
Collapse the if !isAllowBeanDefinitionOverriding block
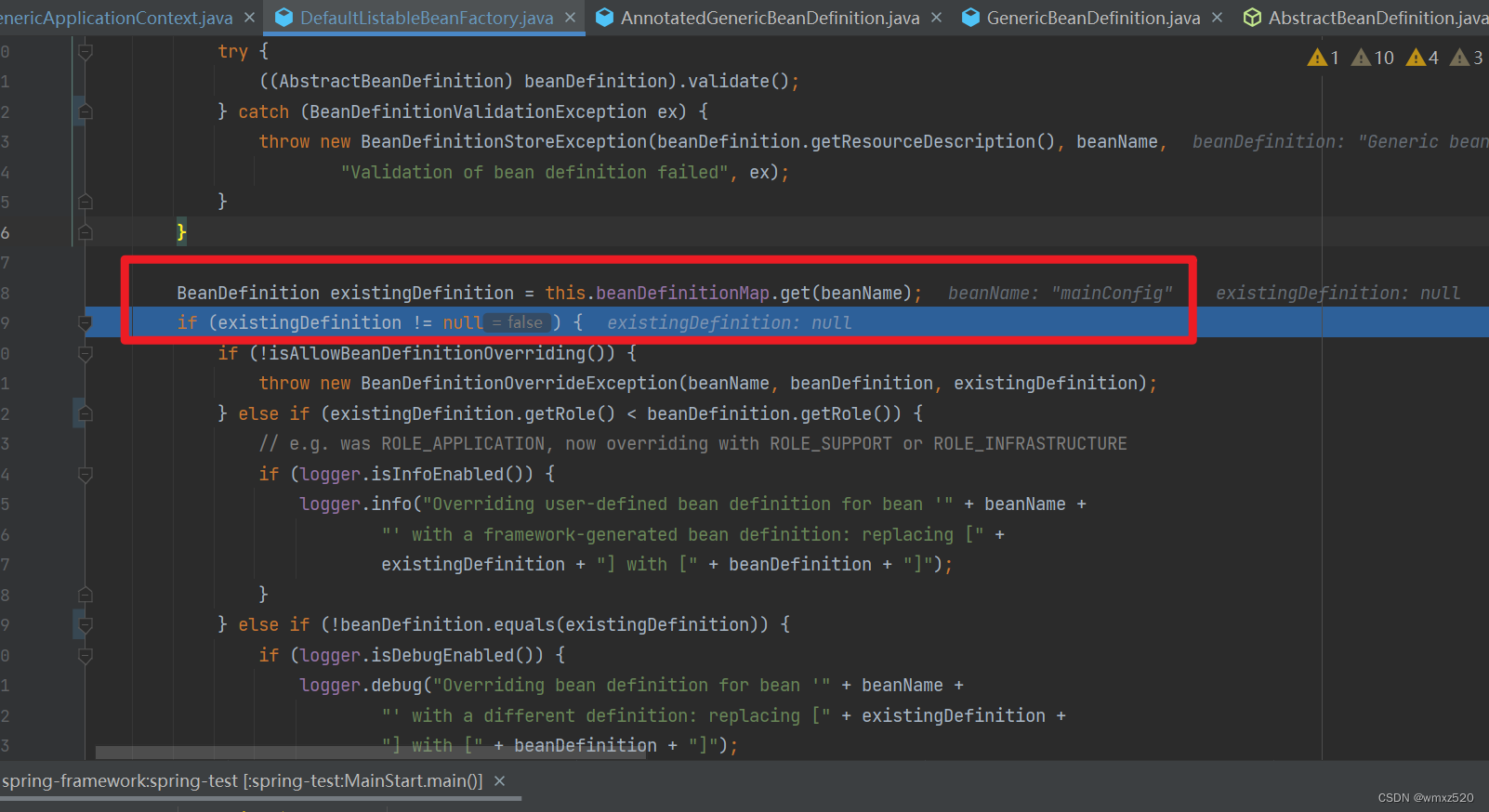(86, 354)
